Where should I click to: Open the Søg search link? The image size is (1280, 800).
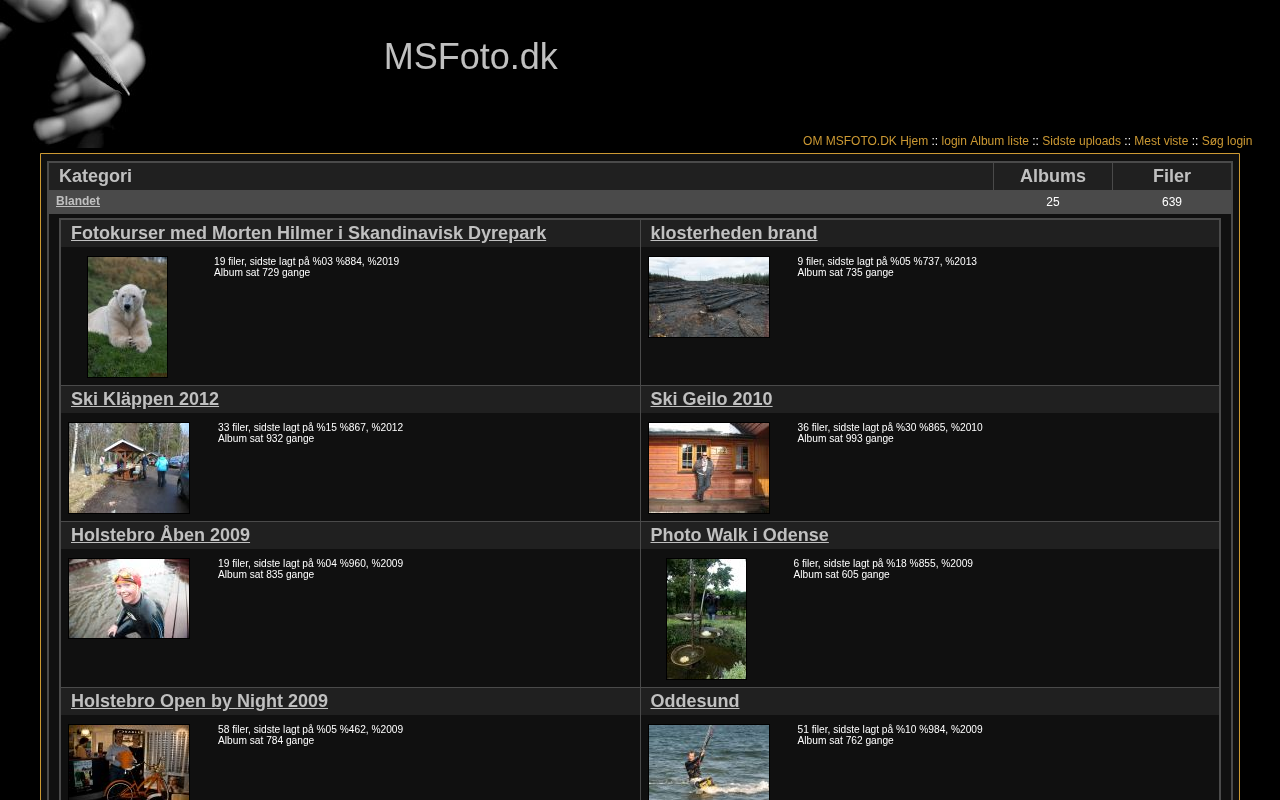tap(1213, 141)
